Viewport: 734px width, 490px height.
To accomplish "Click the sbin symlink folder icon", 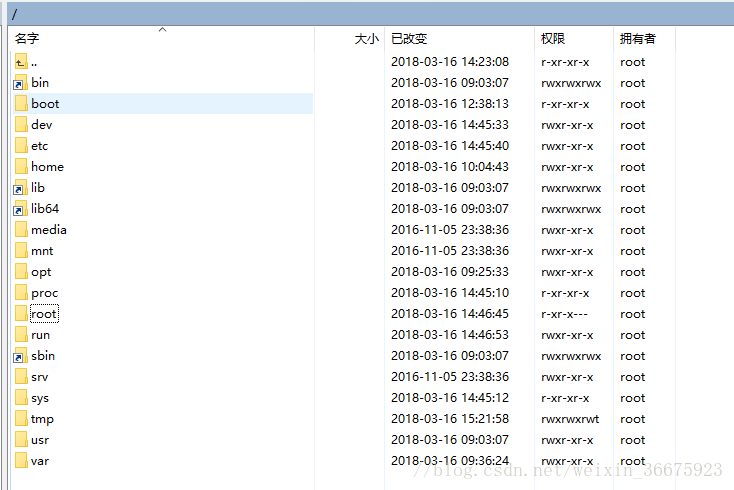I will pyautogui.click(x=21, y=356).
